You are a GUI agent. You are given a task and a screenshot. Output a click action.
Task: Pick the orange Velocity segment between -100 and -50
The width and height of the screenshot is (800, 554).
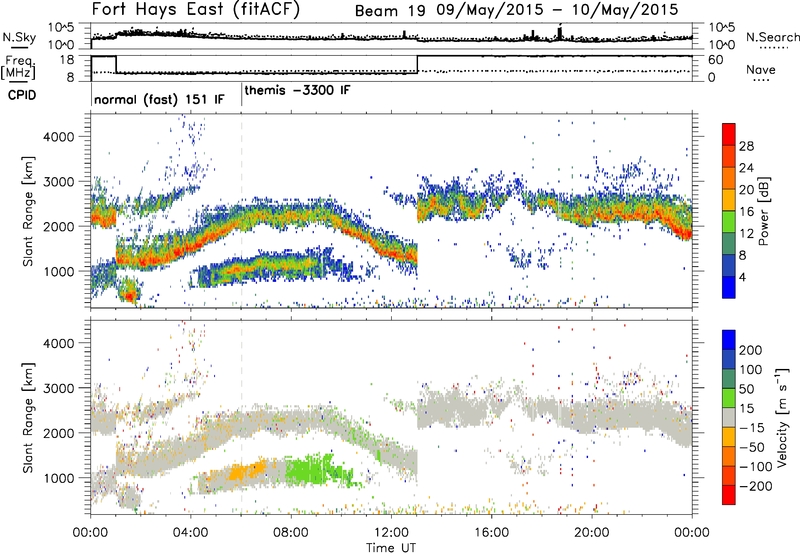tap(729, 456)
